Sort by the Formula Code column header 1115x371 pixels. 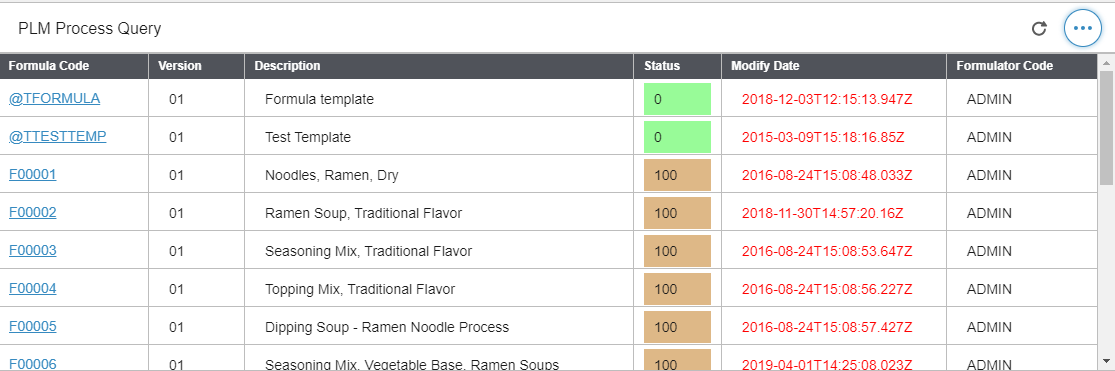point(74,66)
